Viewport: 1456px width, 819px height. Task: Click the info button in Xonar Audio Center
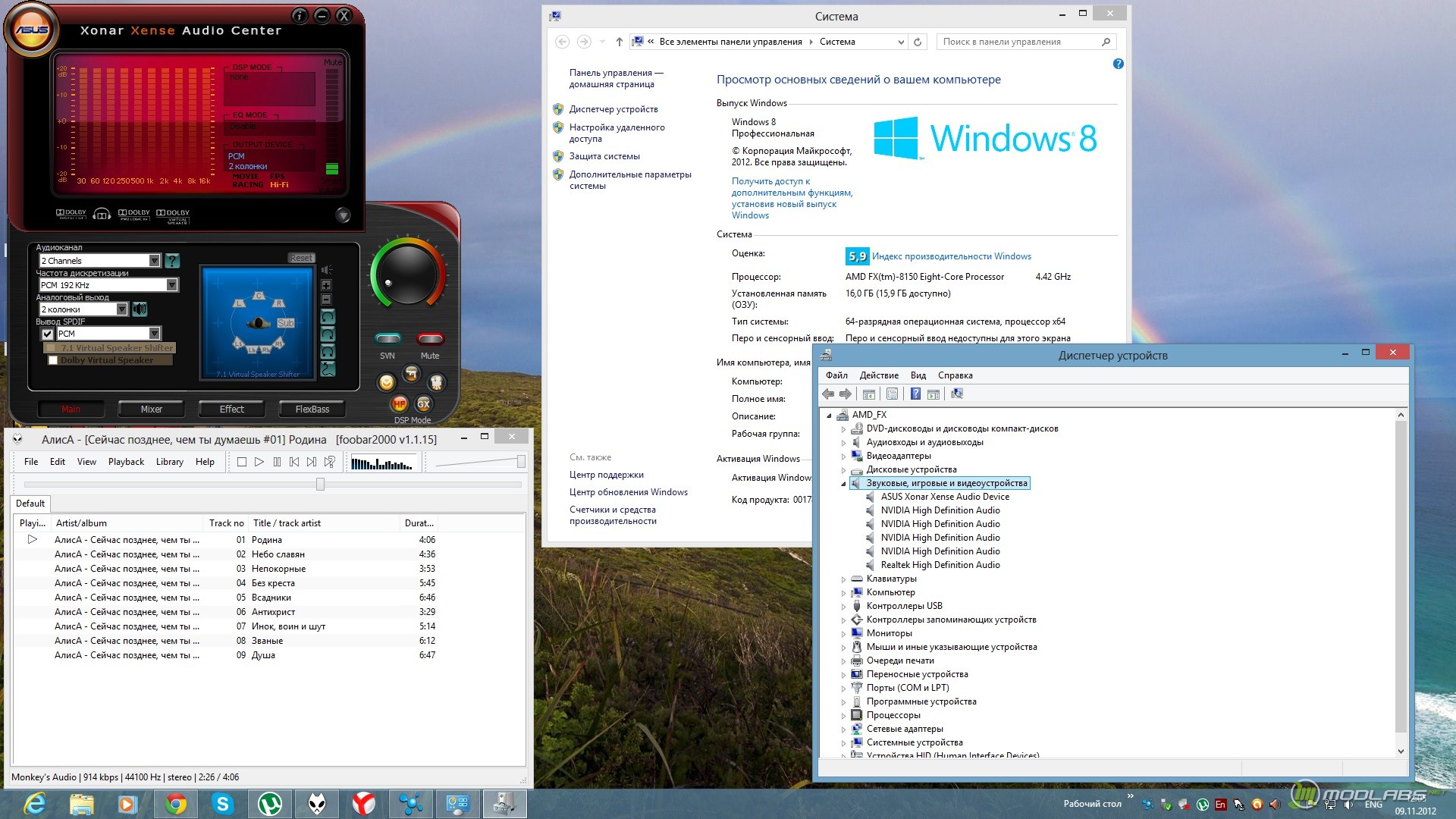[x=300, y=15]
